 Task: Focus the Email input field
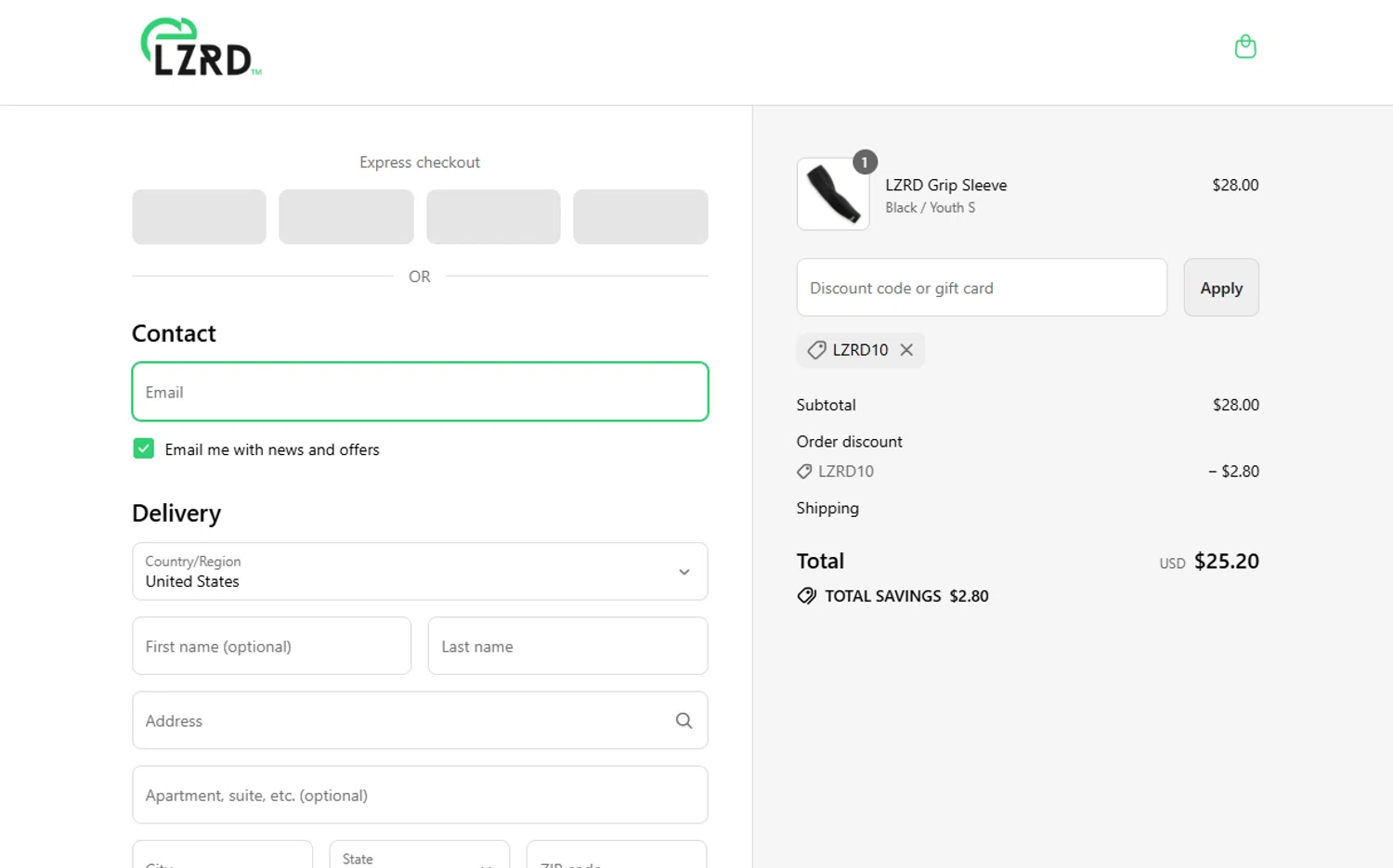coord(420,392)
